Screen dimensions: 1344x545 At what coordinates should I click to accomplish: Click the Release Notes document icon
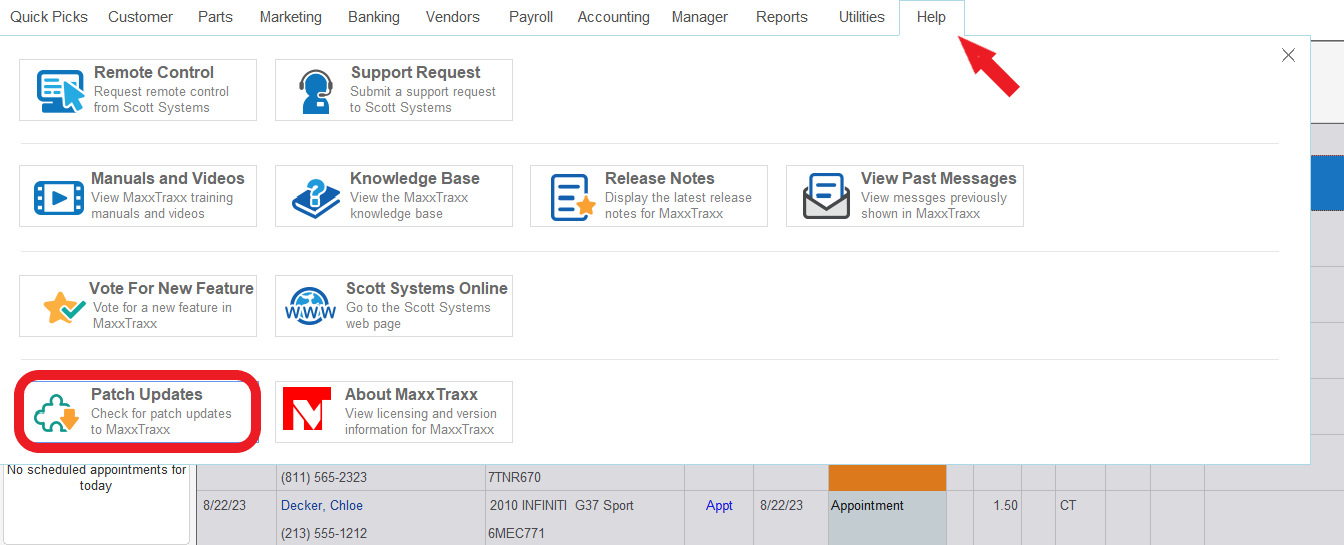[573, 197]
